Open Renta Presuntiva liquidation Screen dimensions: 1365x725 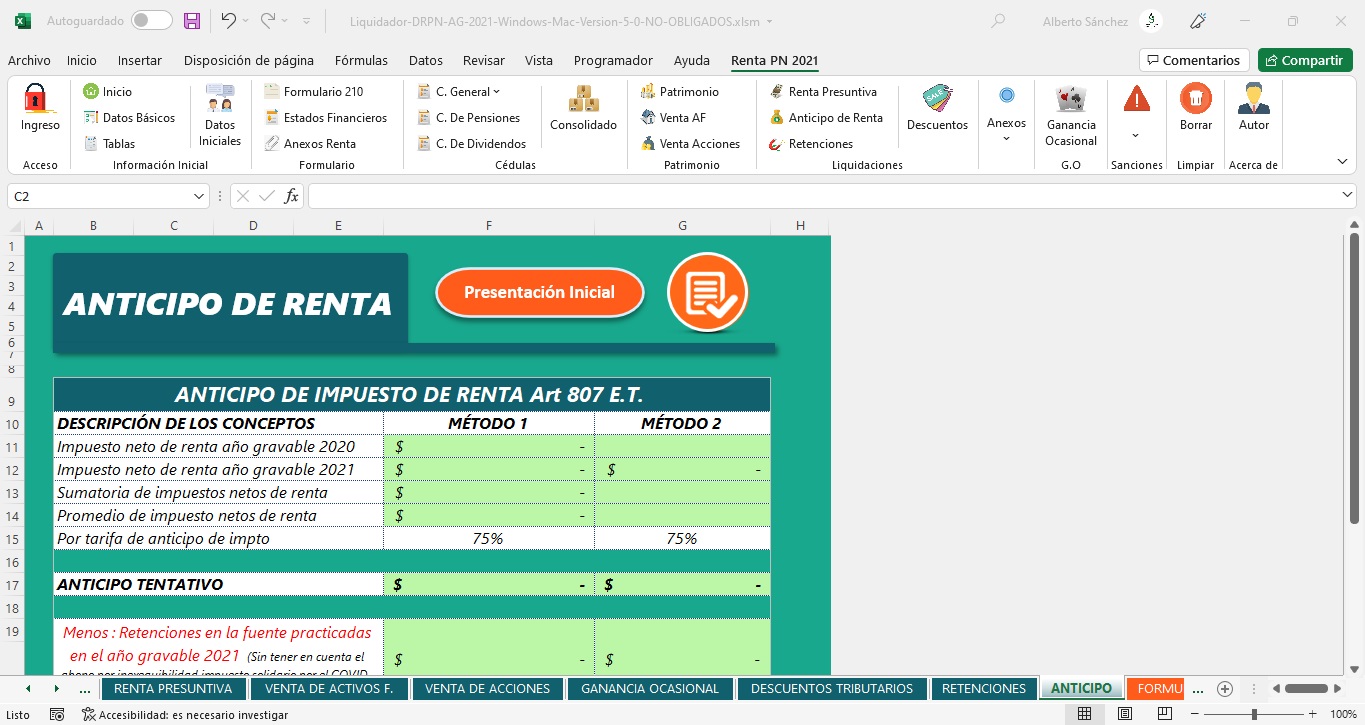(823, 91)
